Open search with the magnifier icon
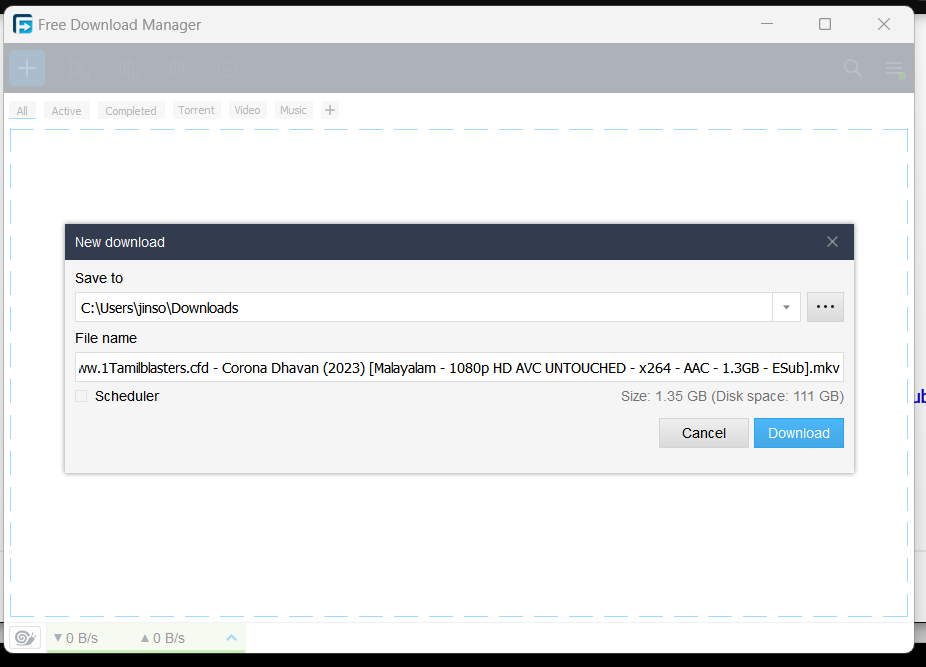 pos(852,68)
